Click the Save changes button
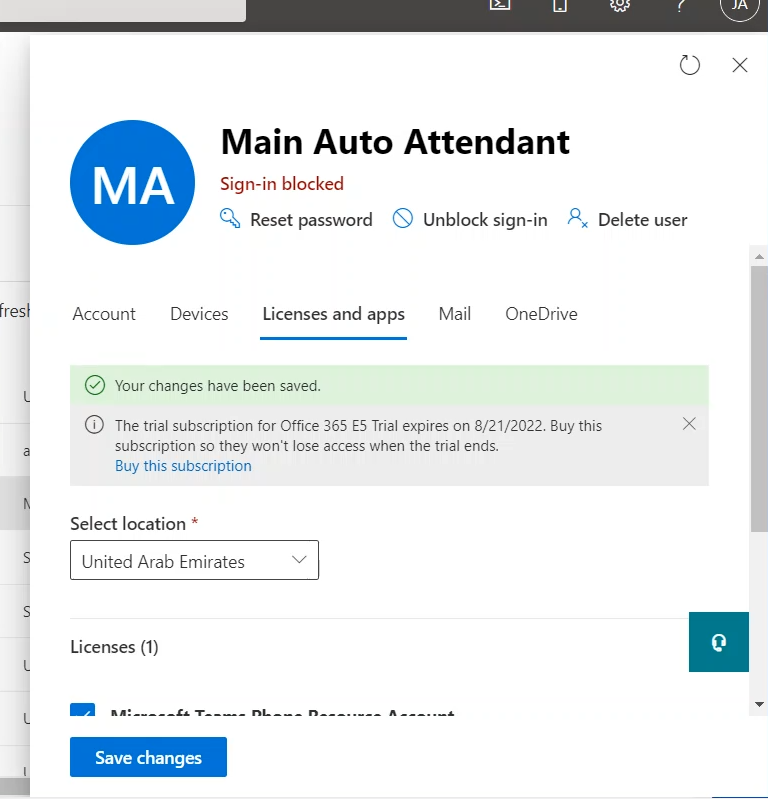This screenshot has height=799, width=768. (148, 757)
